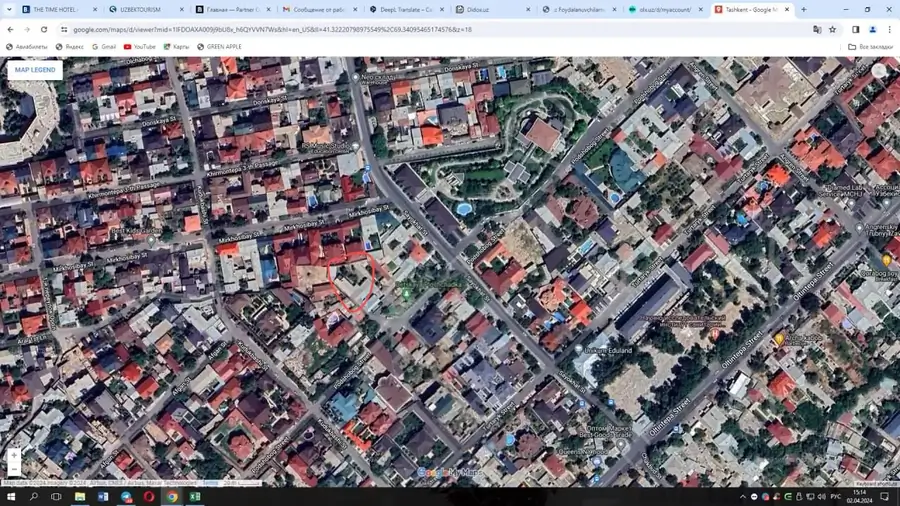Open the Windows Start menu

coord(10,497)
